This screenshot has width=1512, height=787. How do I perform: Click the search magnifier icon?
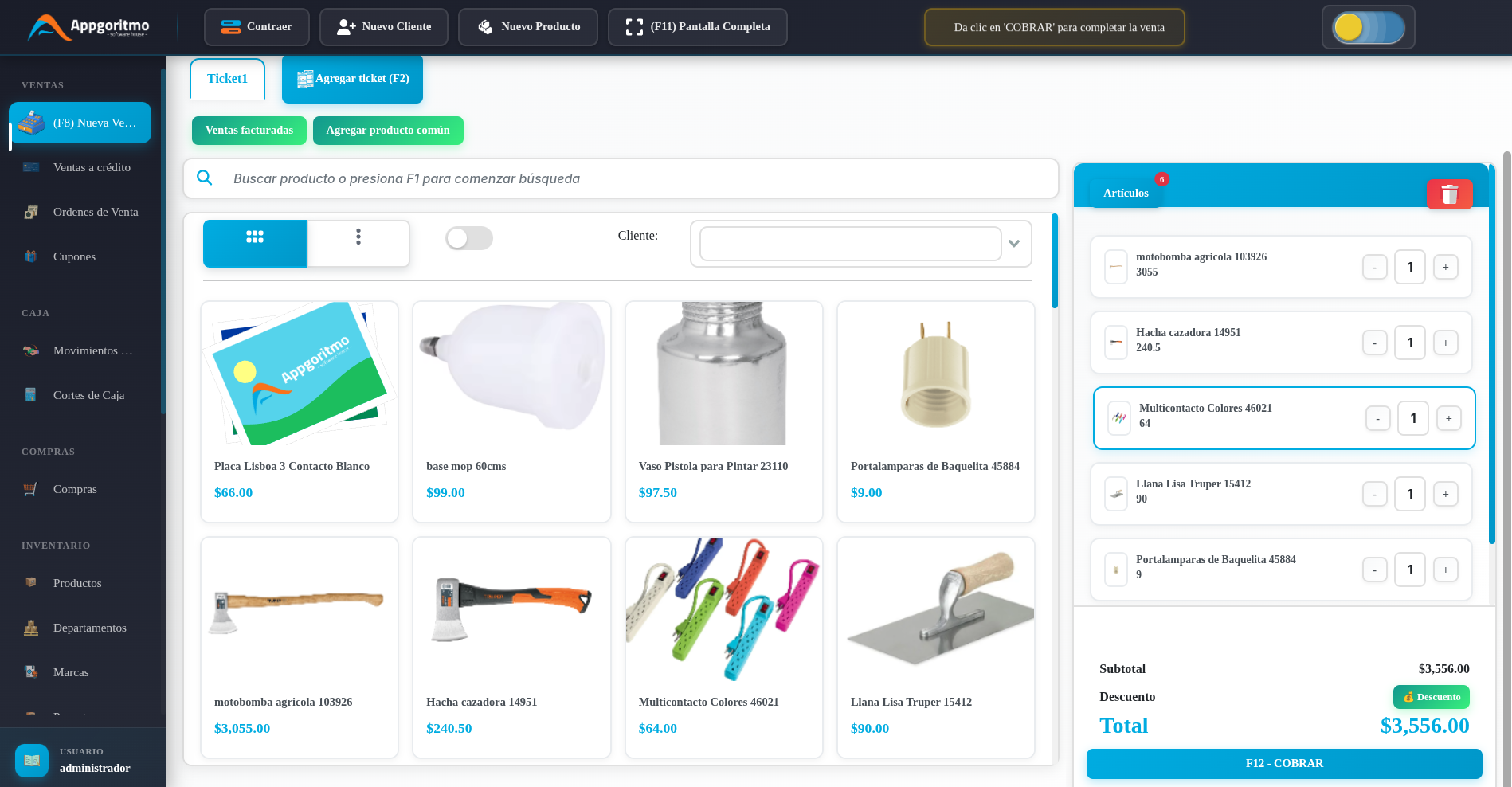point(205,178)
